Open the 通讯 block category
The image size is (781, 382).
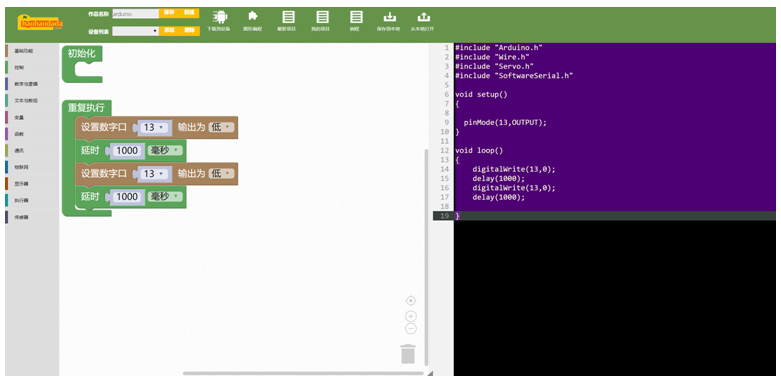32,150
